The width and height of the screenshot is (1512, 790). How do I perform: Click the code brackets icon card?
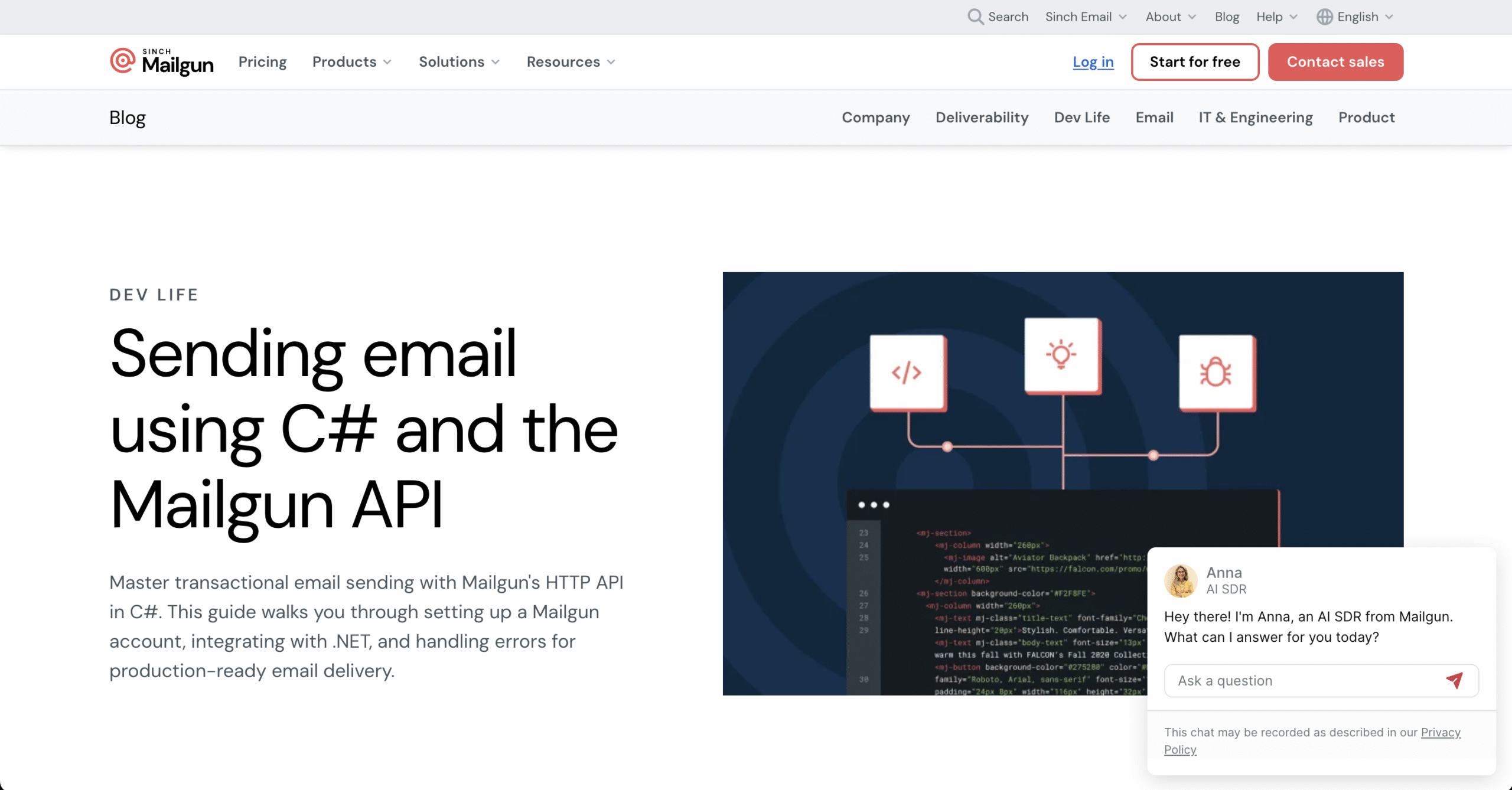(x=907, y=373)
